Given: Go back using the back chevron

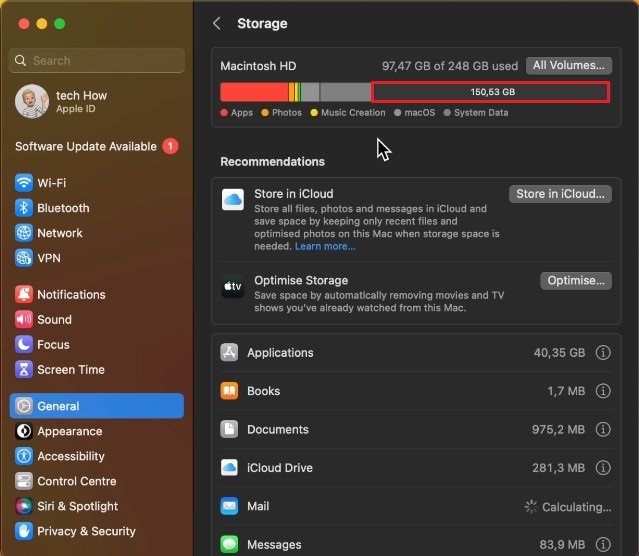Looking at the screenshot, I should pyautogui.click(x=217, y=23).
